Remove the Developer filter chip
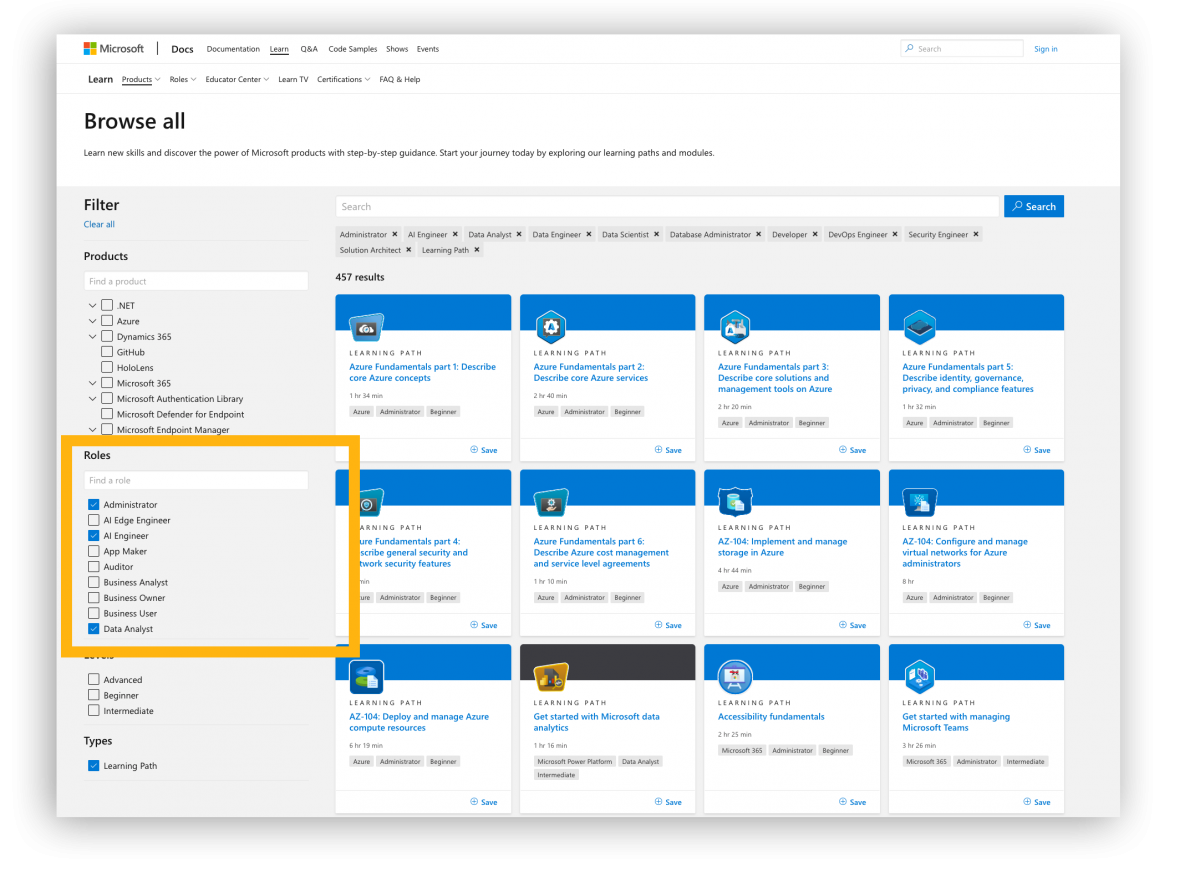Screen dimensions: 1200x877 coord(815,234)
